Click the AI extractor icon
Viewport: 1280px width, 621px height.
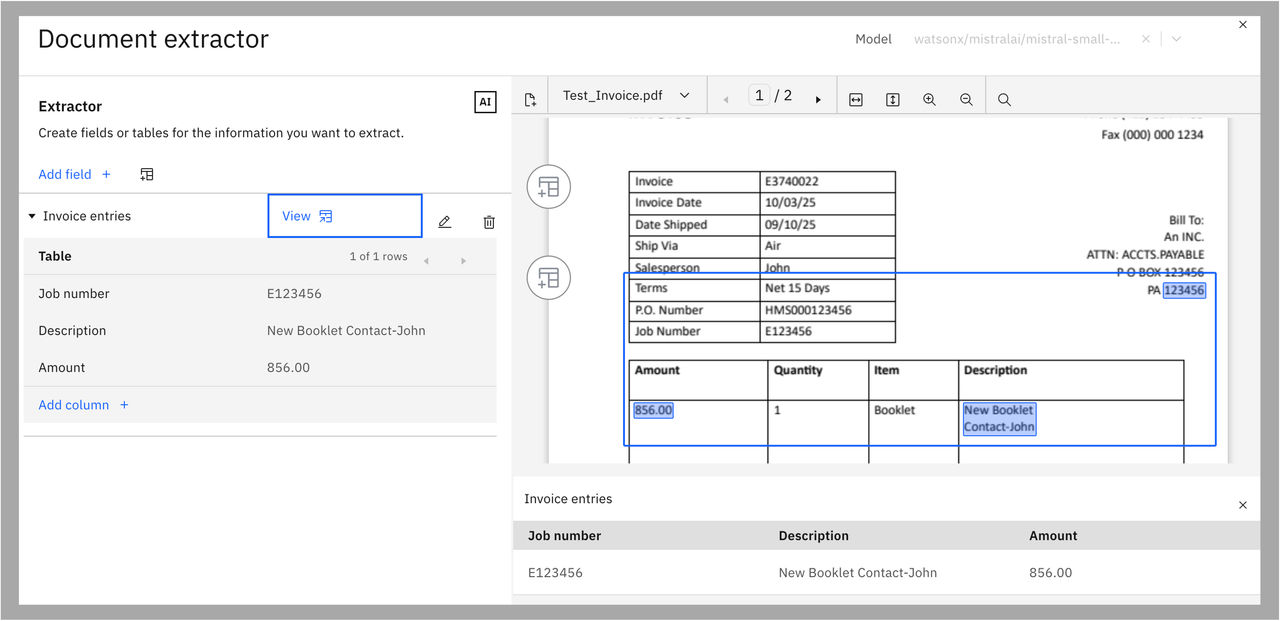pyautogui.click(x=485, y=102)
